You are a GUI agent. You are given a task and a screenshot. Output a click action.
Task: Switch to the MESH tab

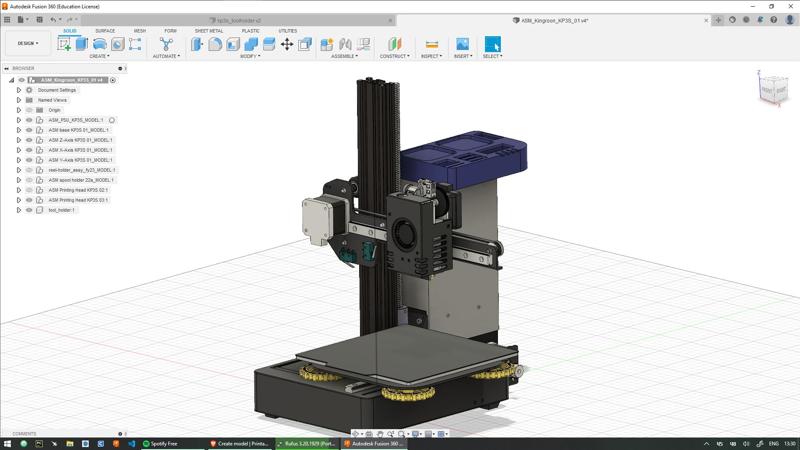139,31
